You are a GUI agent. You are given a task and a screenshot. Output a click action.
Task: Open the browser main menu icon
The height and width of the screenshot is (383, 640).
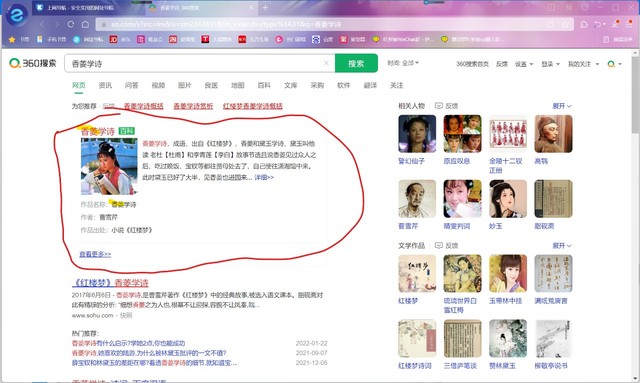coord(629,24)
